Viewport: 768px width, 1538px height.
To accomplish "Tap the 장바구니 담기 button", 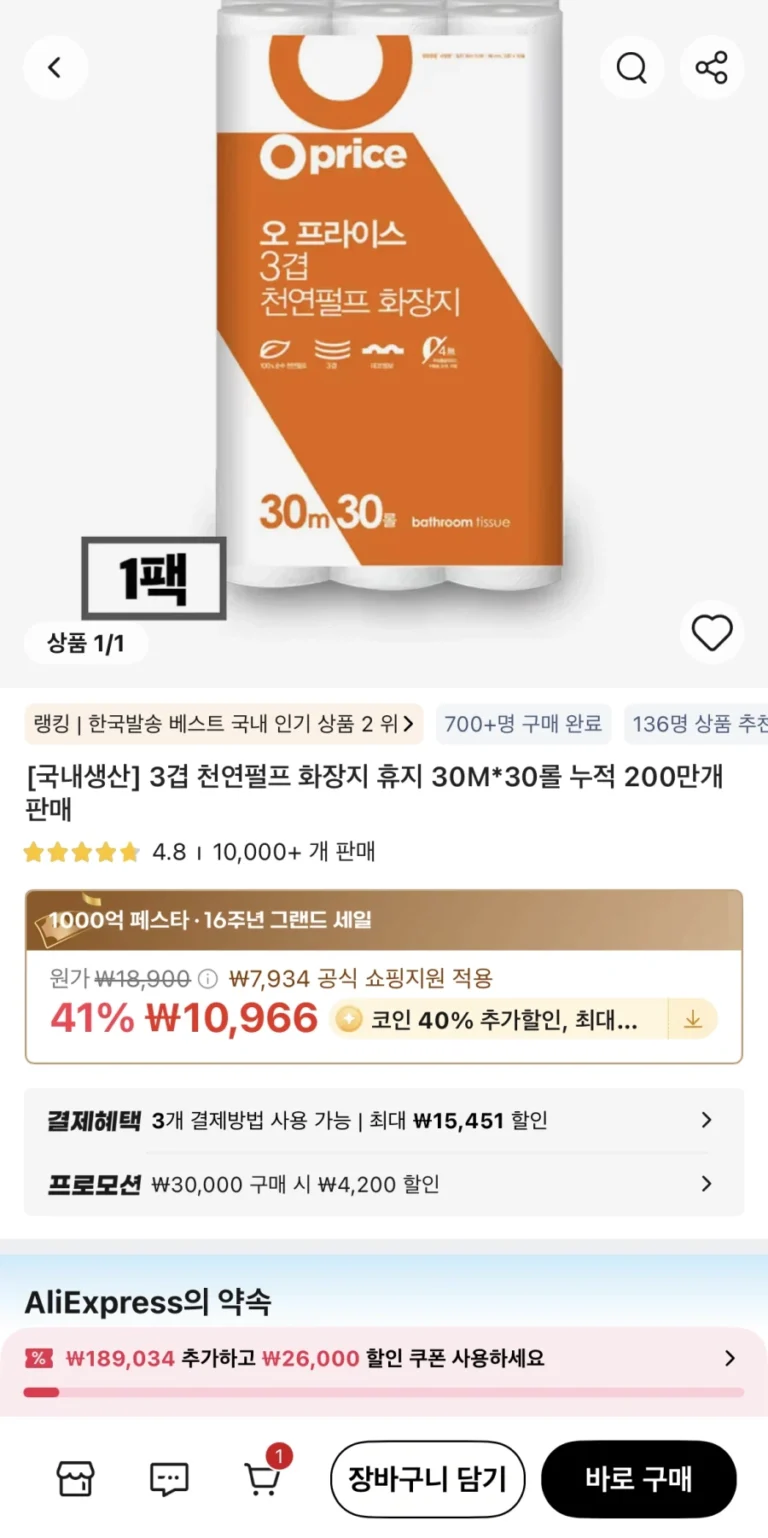I will (428, 1479).
